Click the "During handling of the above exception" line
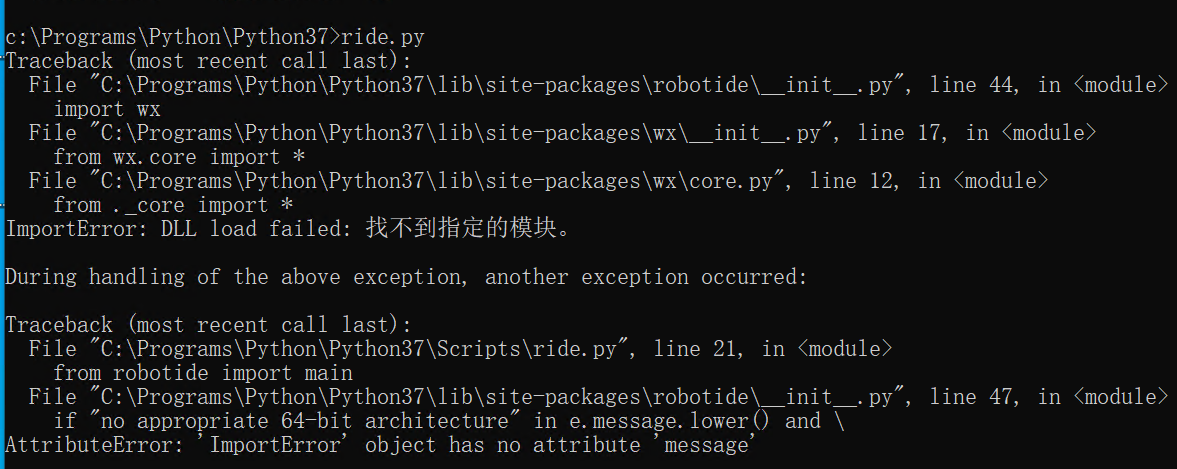Screen dimensions: 1177x469 [405, 277]
